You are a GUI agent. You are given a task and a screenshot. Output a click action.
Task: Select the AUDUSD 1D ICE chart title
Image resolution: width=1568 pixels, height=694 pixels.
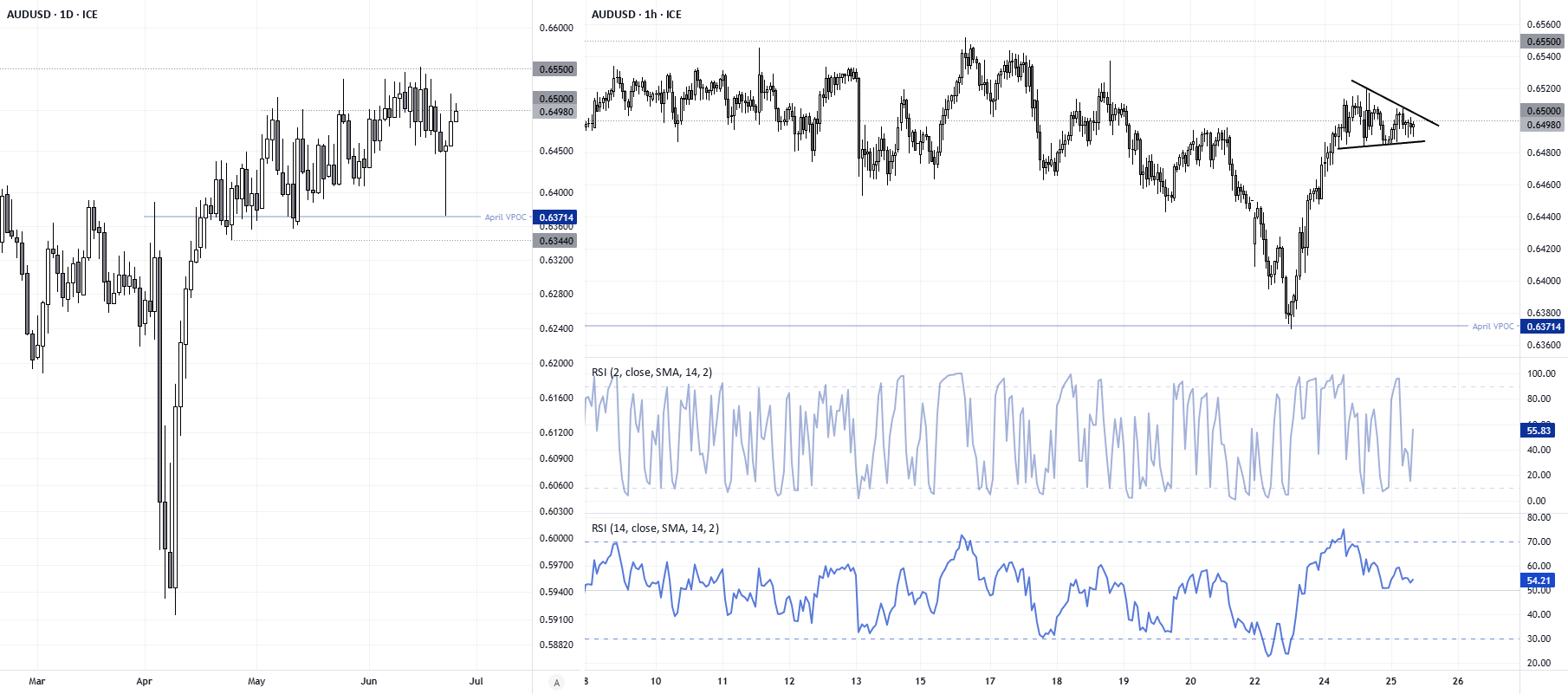click(x=52, y=15)
